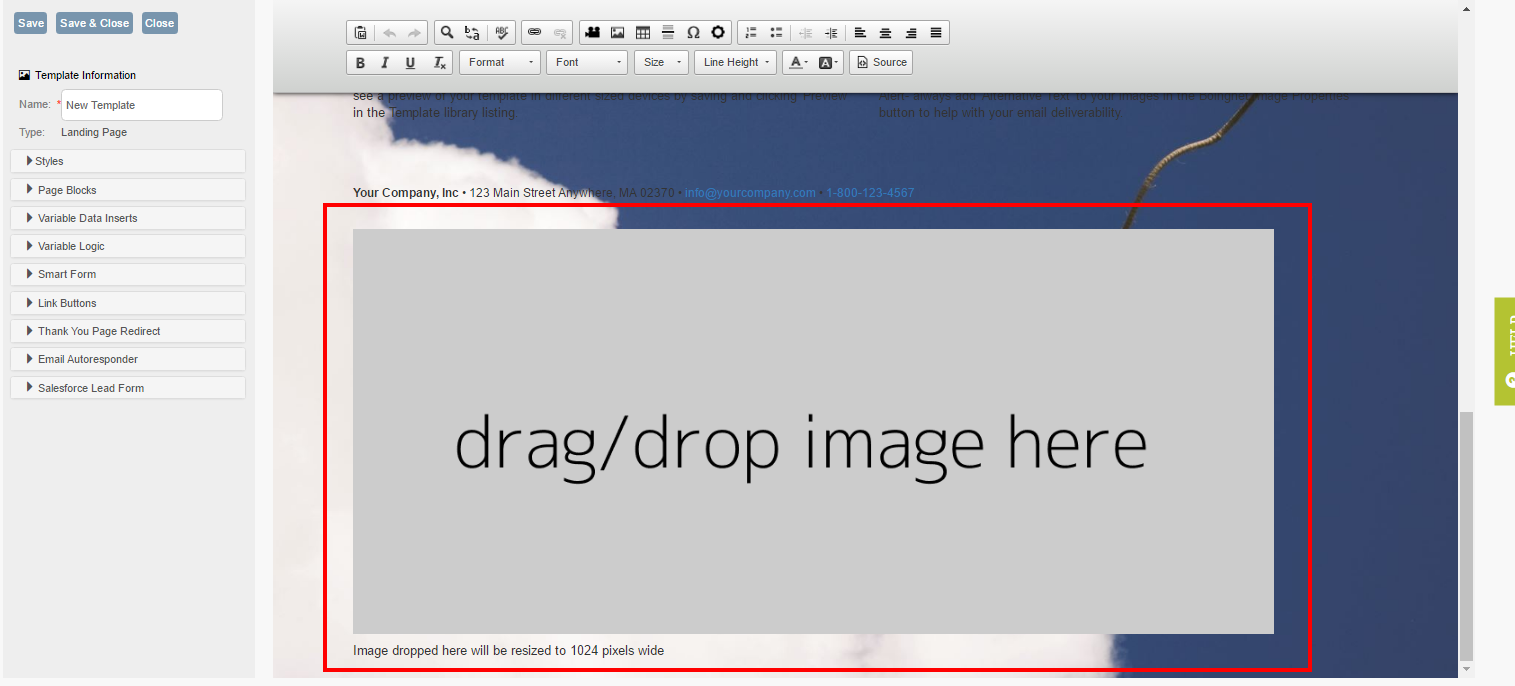The width and height of the screenshot is (1515, 686).
Task: Open the Image properties icon
Action: pyautogui.click(x=618, y=33)
